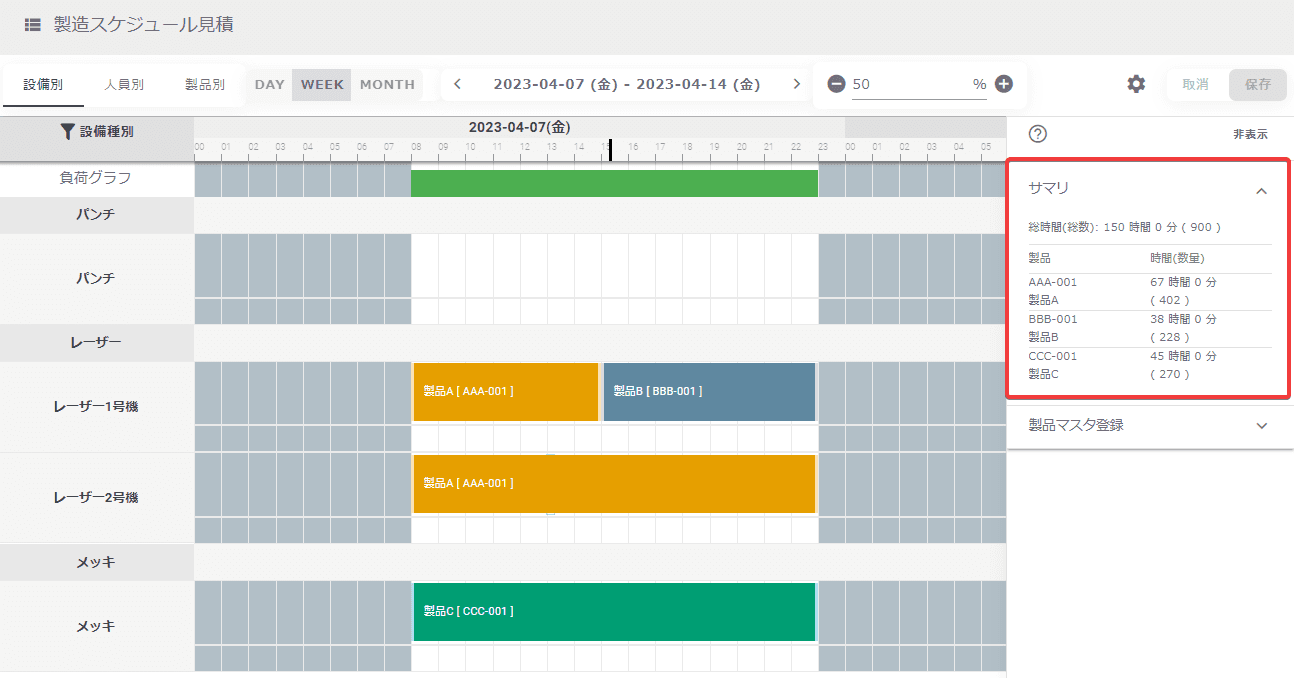1294x678 pixels.
Task: Click the 45 時間 0 分 value
Action: [1183, 356]
